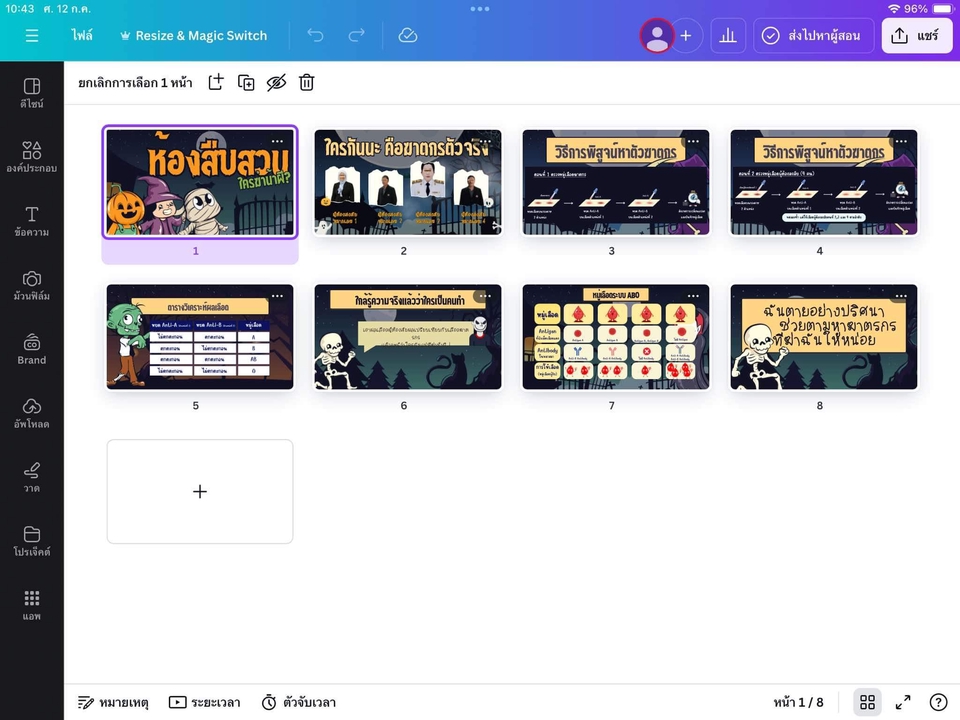This screenshot has width=960, height=720.
Task: Select page 6 skeleton thumbnail
Action: (x=408, y=337)
